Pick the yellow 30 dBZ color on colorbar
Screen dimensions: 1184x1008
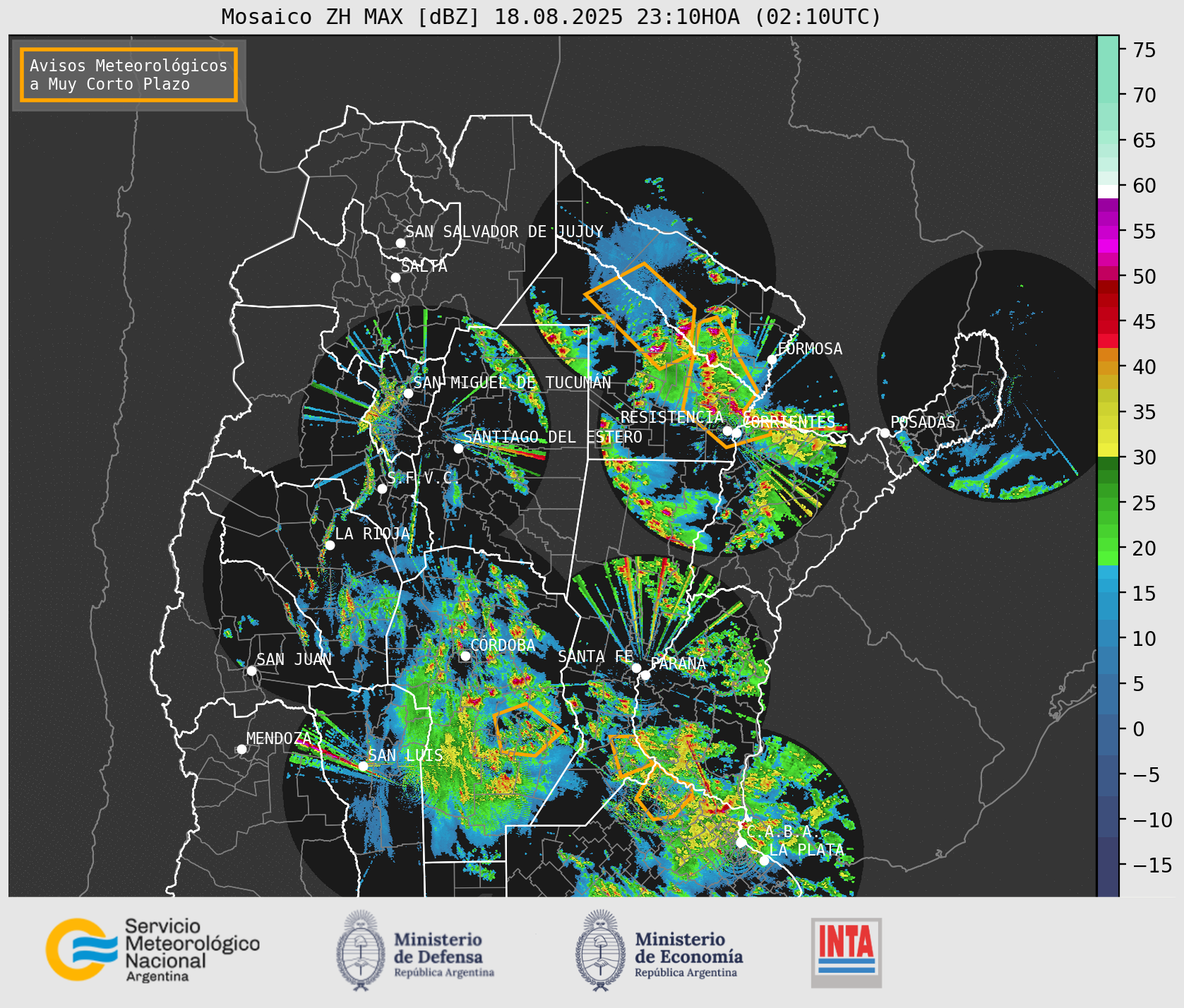(1108, 450)
